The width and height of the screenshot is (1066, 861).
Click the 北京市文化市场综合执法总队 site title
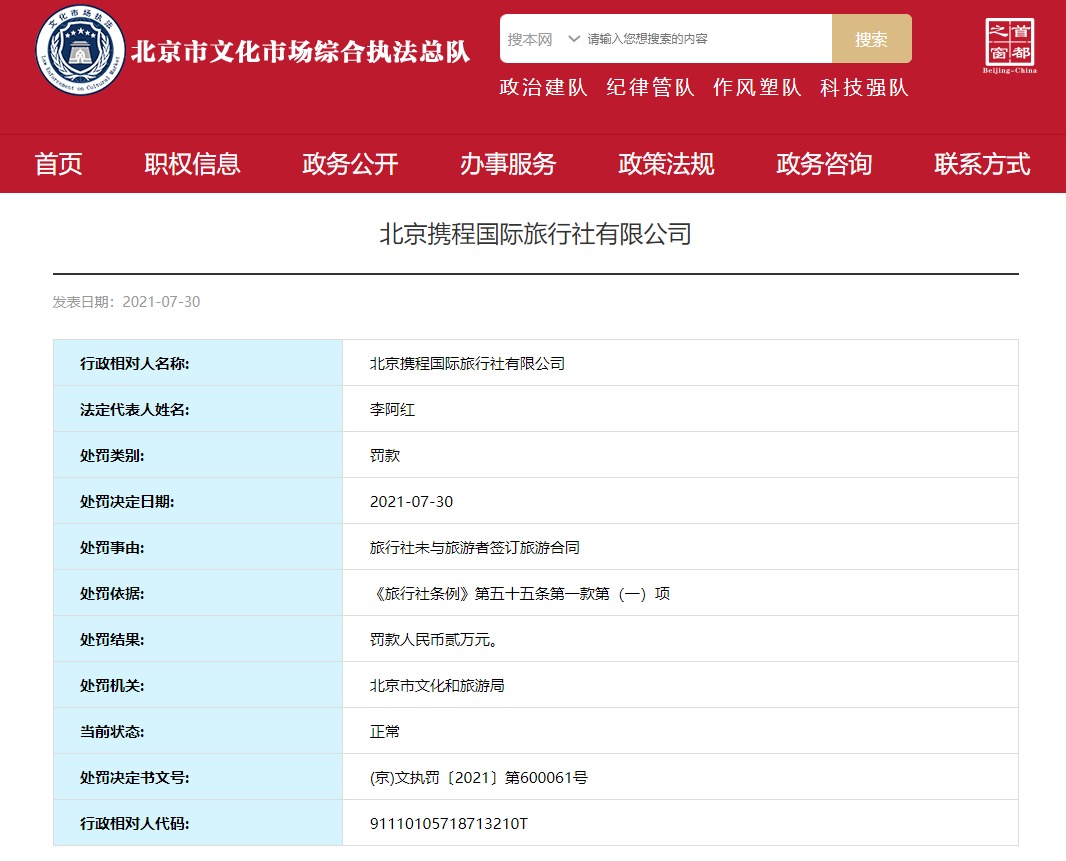click(301, 52)
